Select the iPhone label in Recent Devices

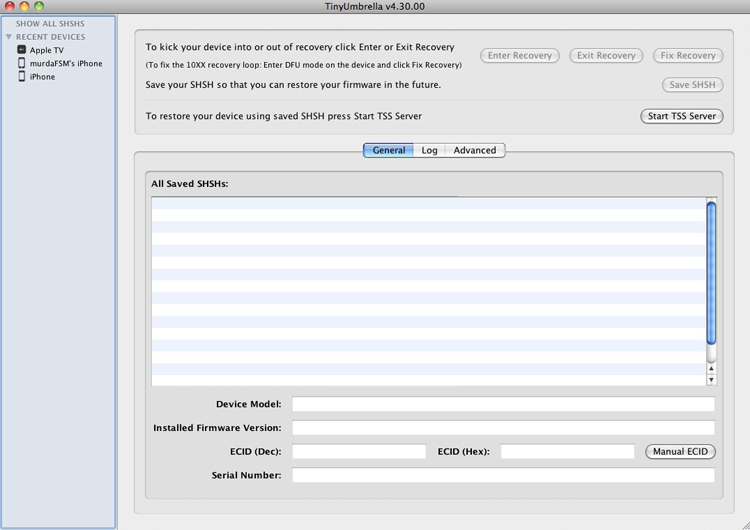[x=42, y=77]
